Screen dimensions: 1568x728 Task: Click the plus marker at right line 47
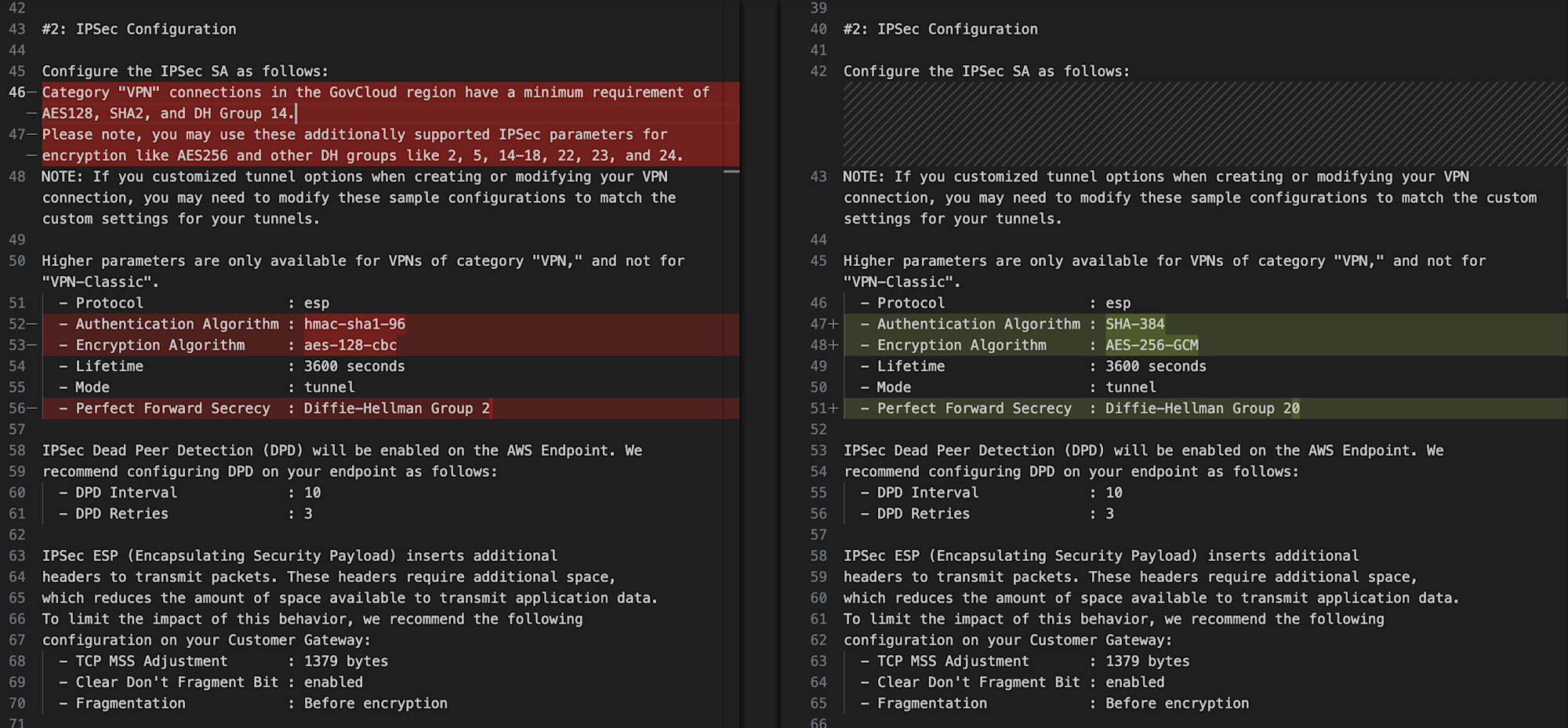[x=833, y=324]
